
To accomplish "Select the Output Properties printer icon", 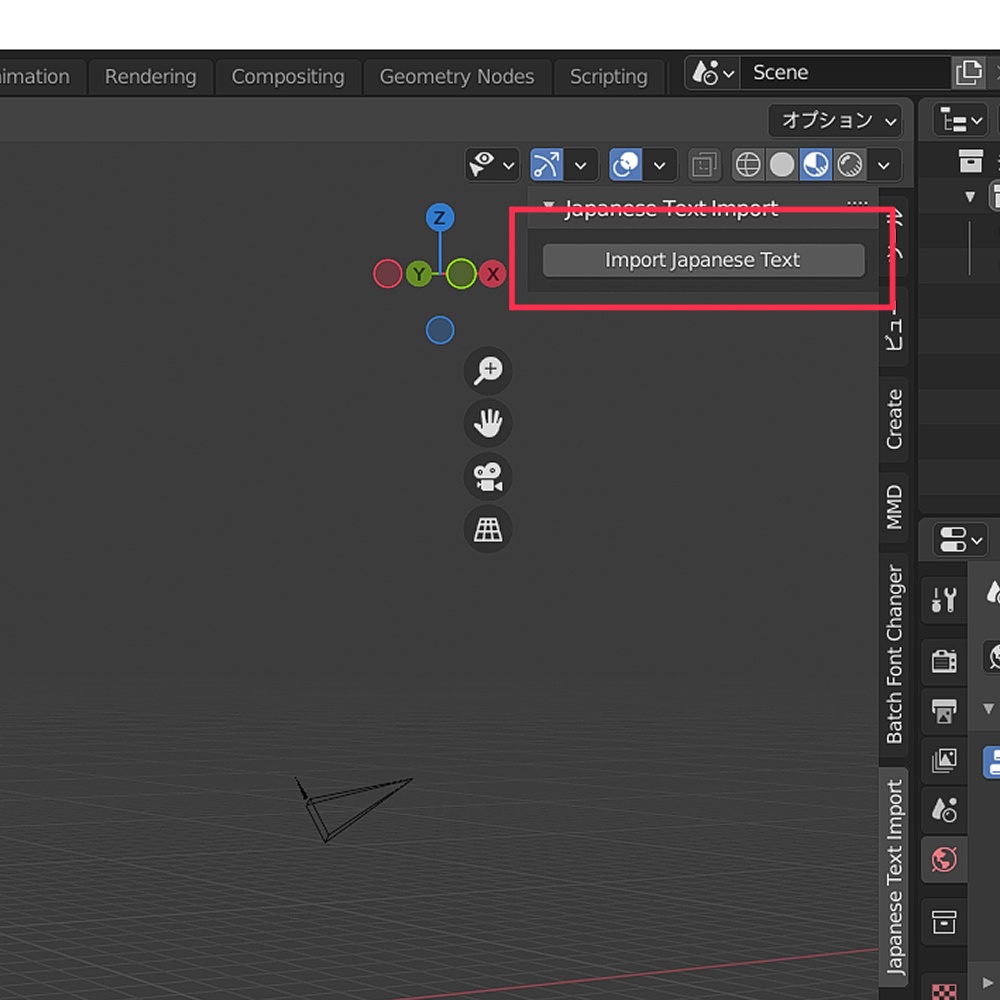I will pyautogui.click(x=944, y=712).
